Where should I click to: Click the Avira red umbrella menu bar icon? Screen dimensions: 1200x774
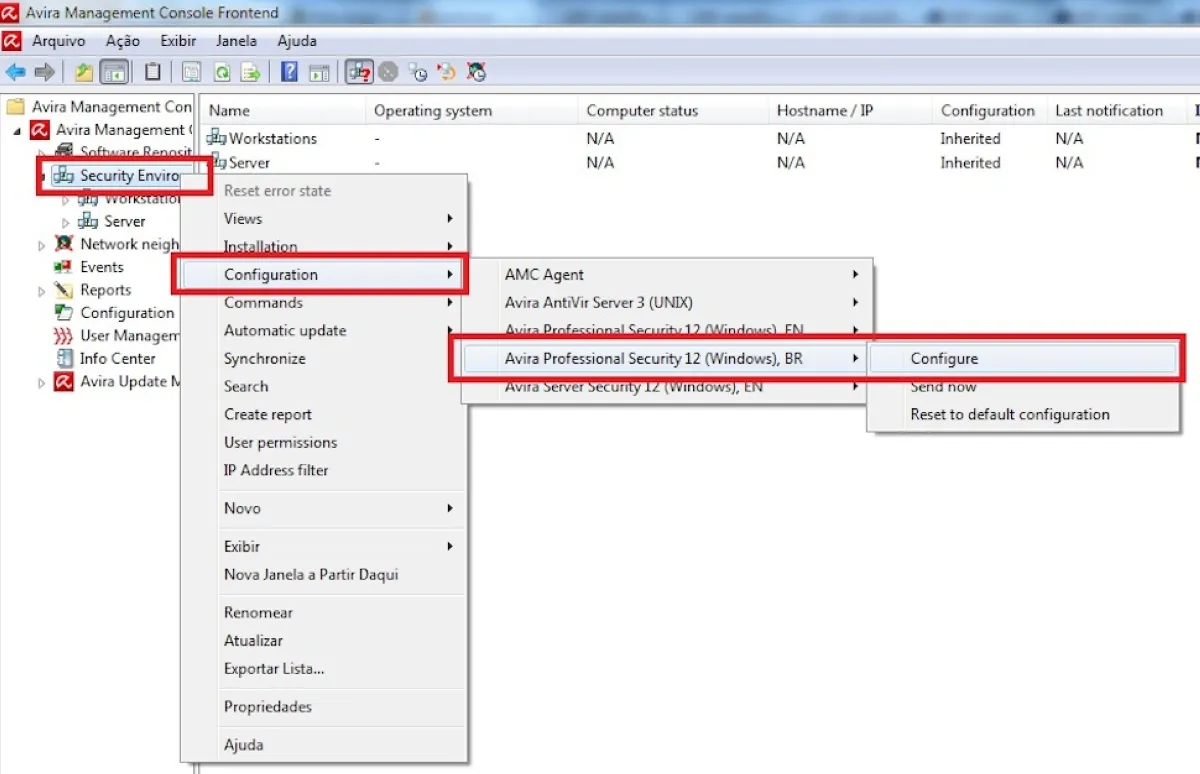tap(12, 41)
